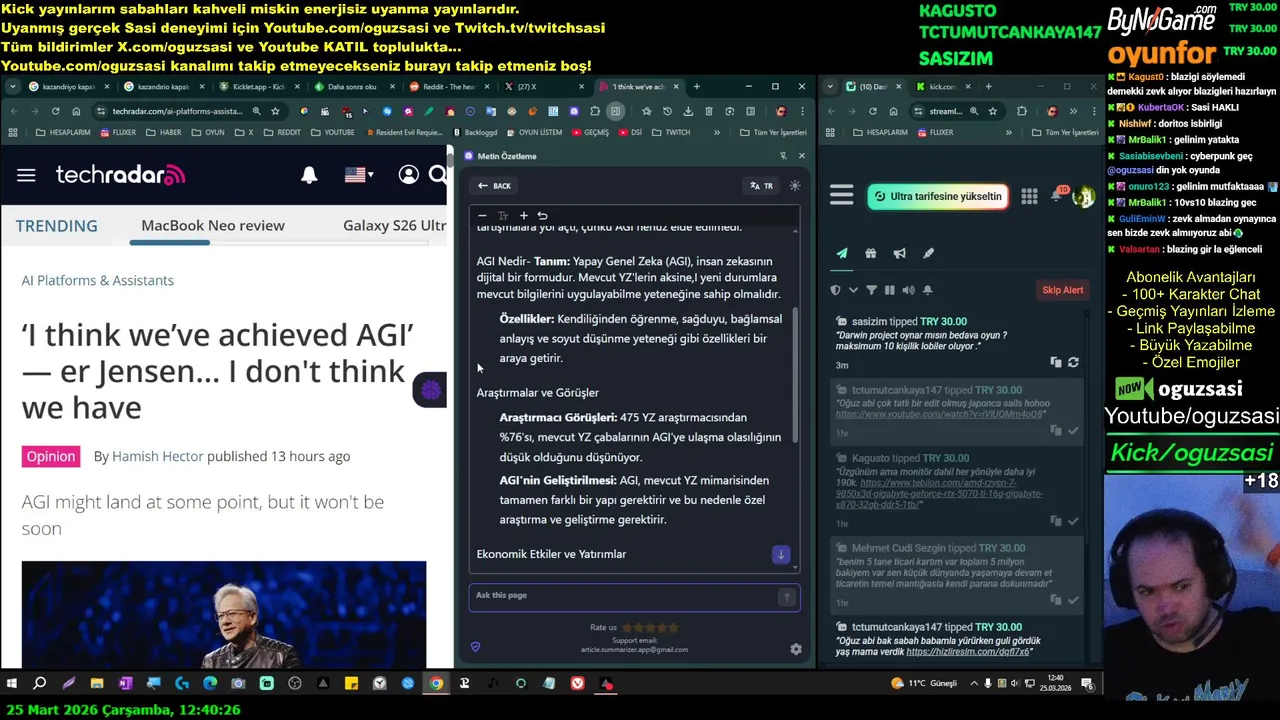The image size is (1280, 720).
Task: Open the US flag region selector
Action: pos(358,175)
